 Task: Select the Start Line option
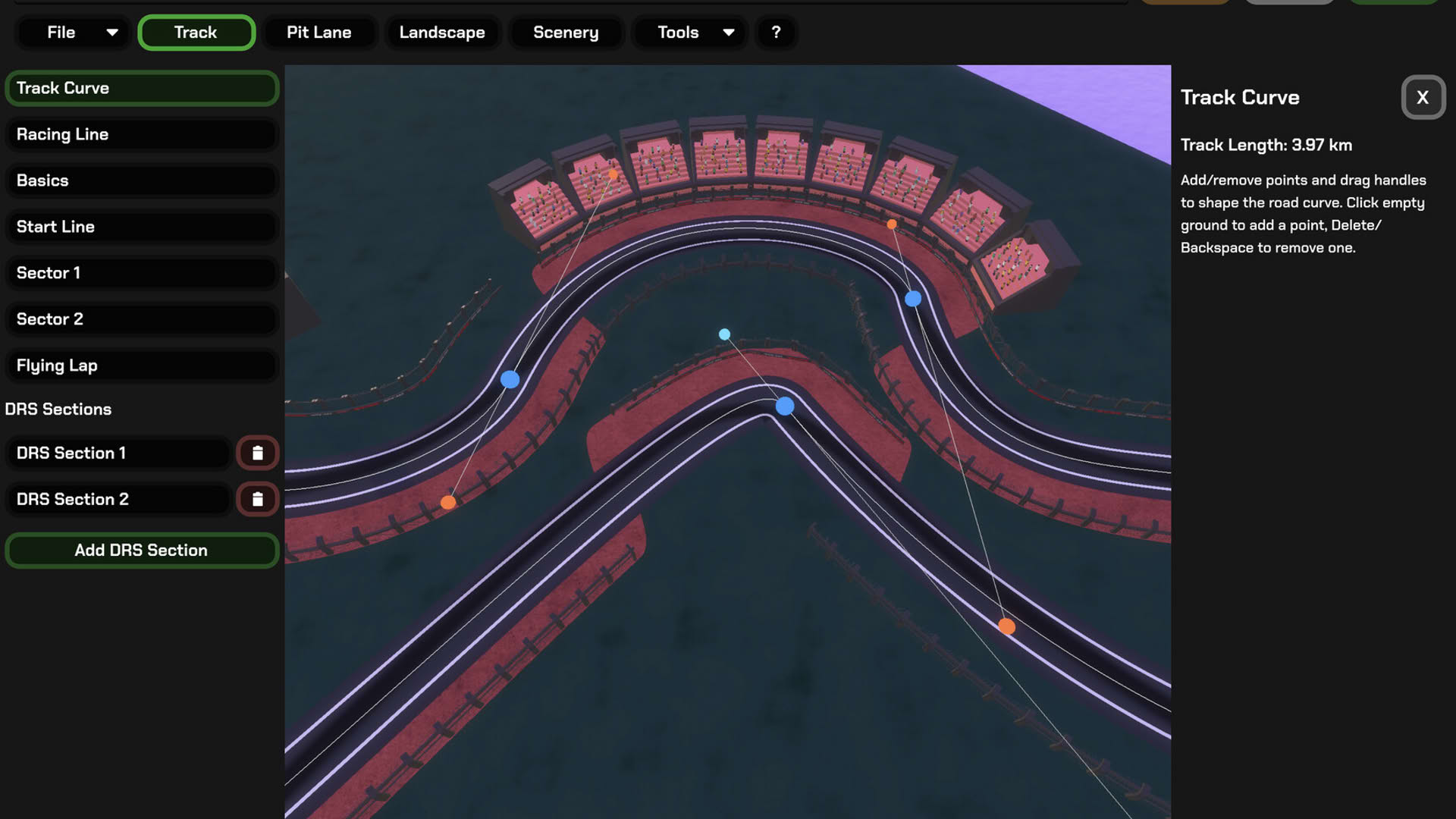142,227
